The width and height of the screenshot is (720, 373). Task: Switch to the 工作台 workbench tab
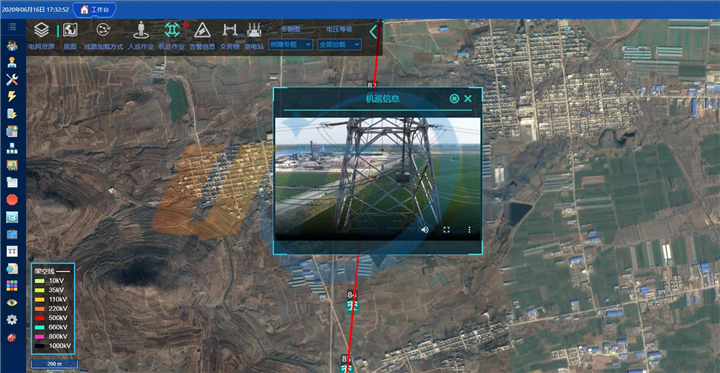[95, 9]
